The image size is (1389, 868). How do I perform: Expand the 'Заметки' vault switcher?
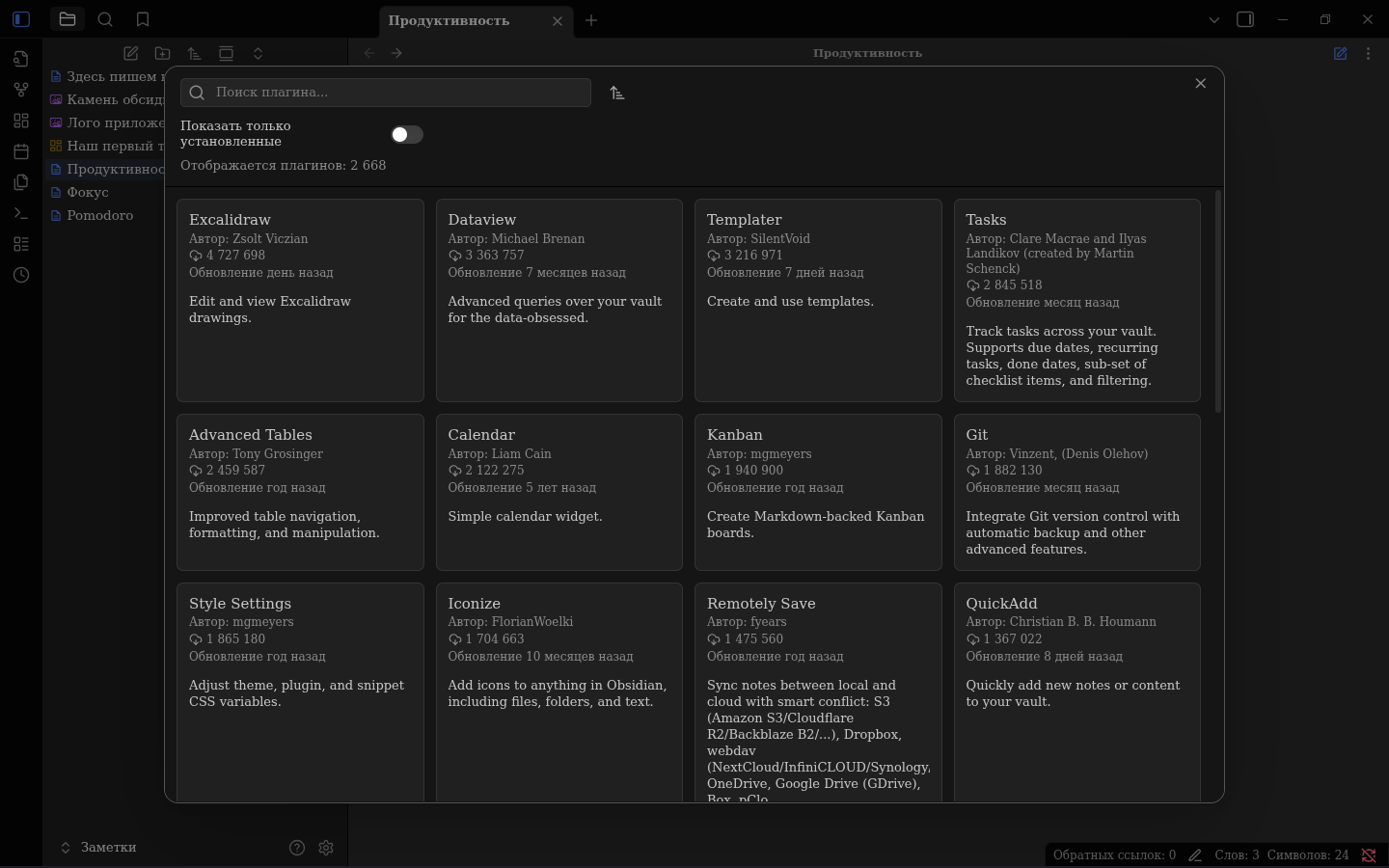98,848
